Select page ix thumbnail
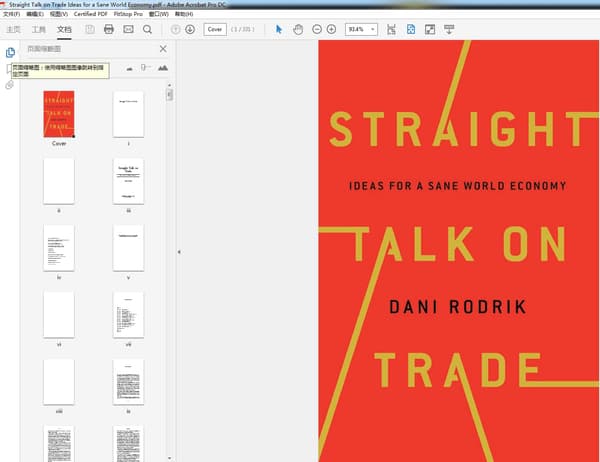This screenshot has width=600, height=462. [129, 382]
